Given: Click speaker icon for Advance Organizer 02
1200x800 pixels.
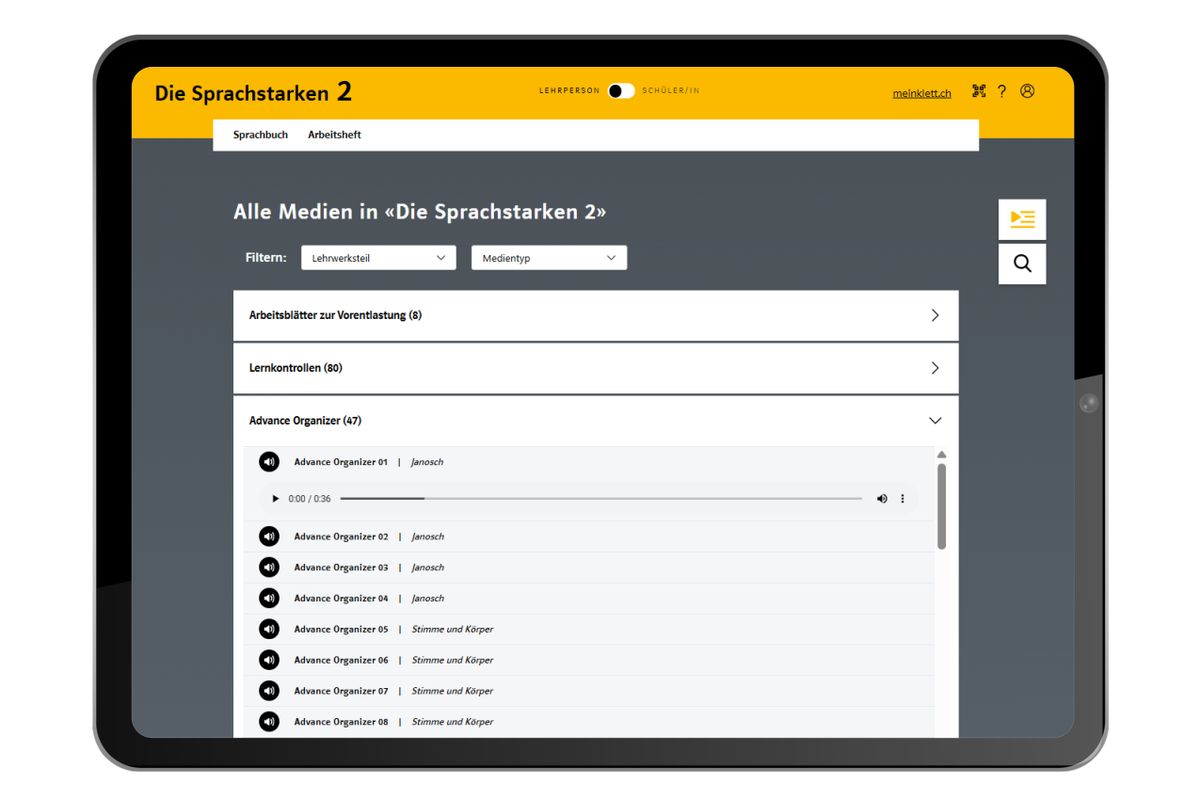Looking at the screenshot, I should [x=269, y=537].
